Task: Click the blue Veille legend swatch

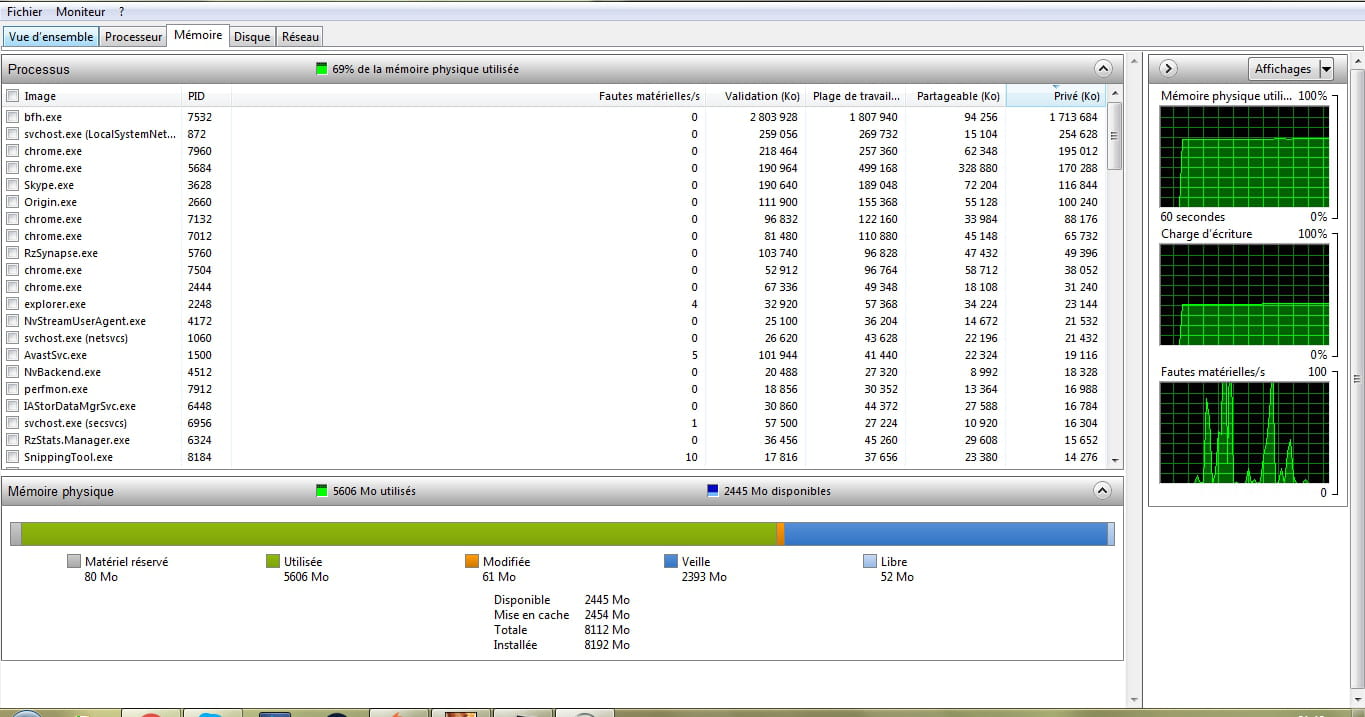Action: tap(671, 562)
